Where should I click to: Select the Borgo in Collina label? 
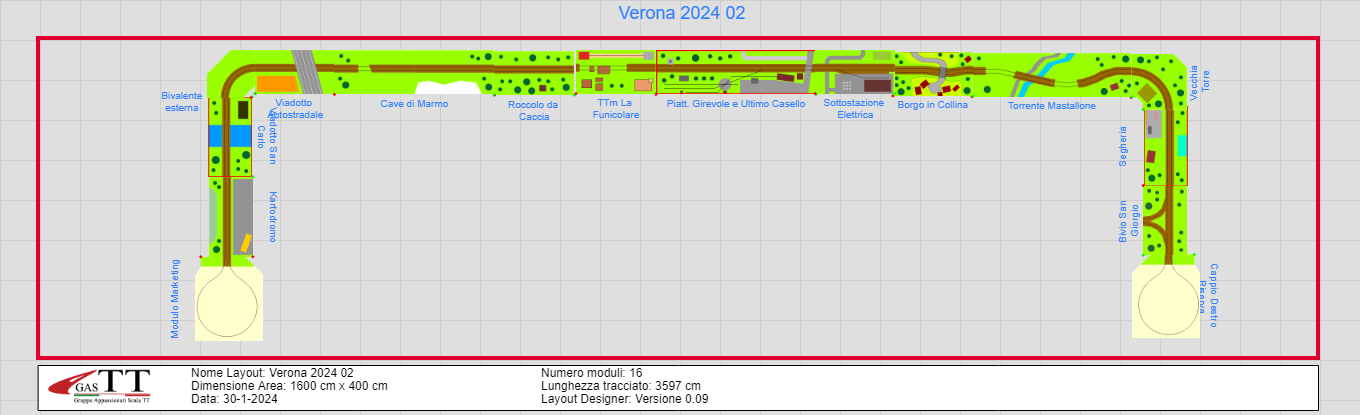(x=932, y=104)
